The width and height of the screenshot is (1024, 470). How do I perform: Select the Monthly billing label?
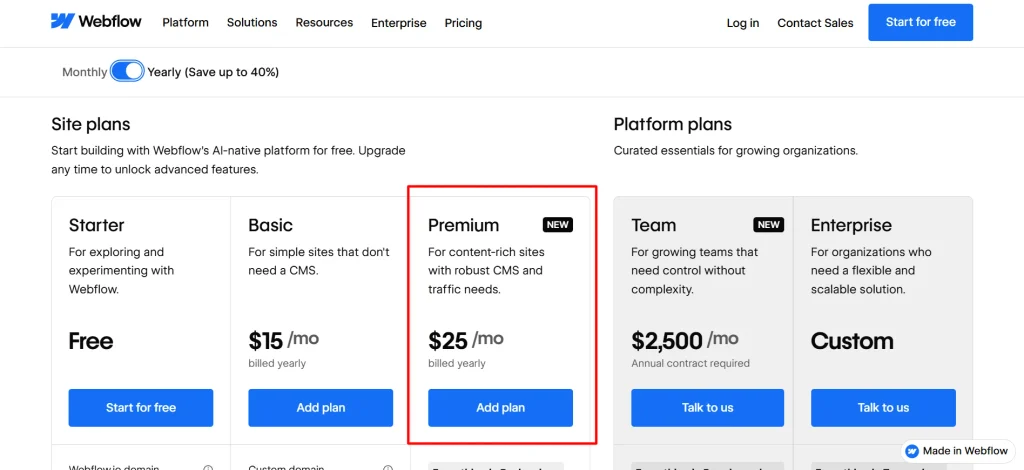(84, 72)
